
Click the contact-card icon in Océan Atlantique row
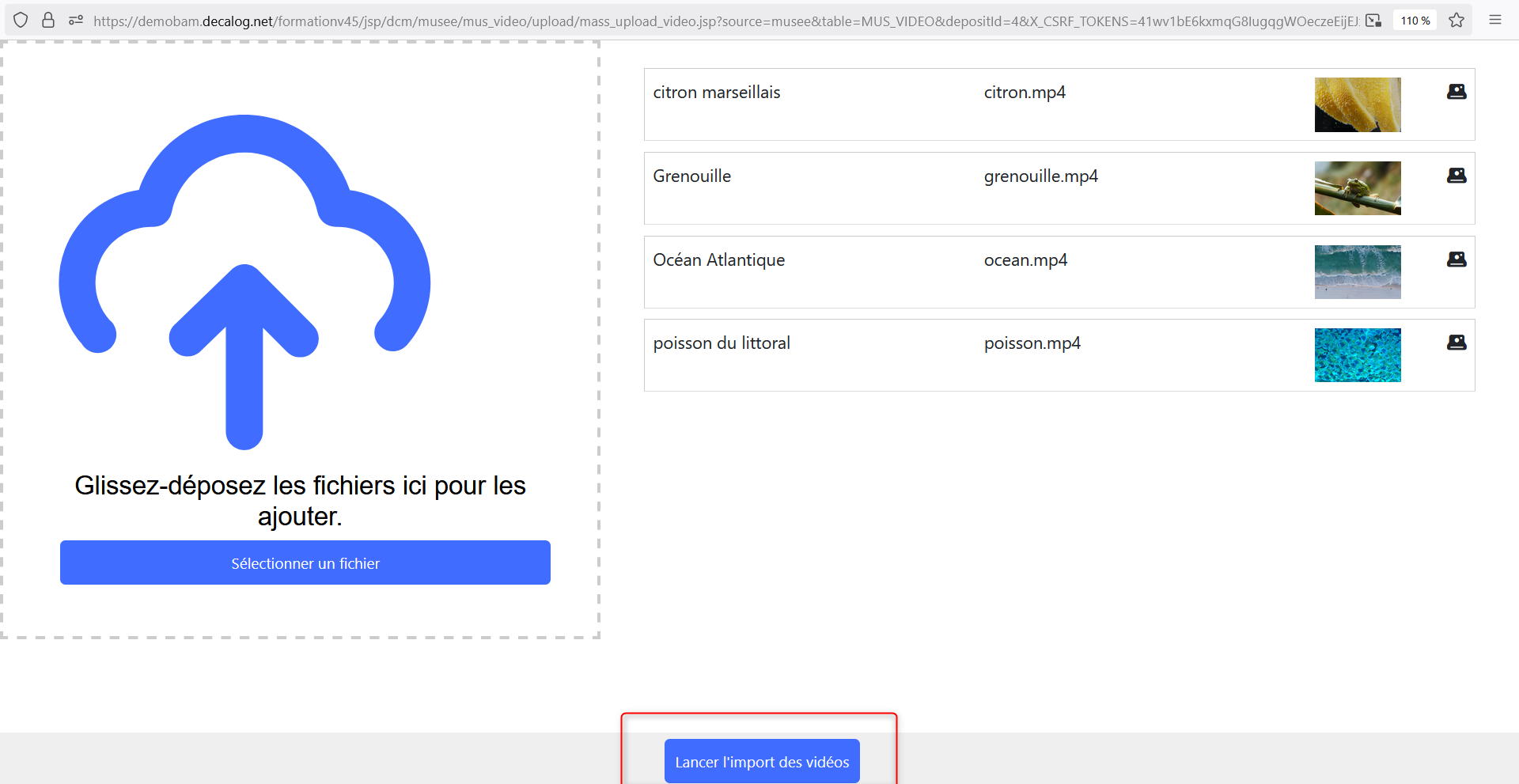point(1456,259)
